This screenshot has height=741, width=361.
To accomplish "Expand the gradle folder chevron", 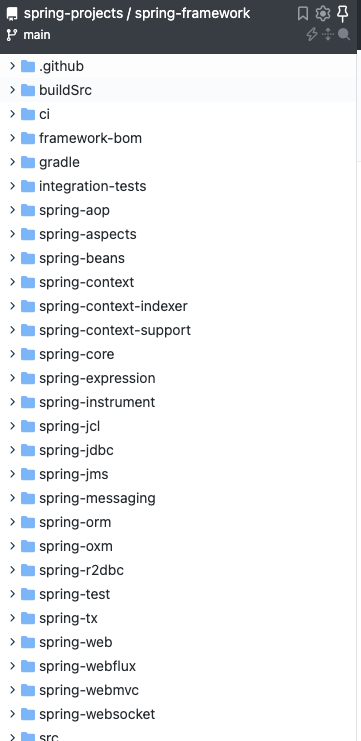I will coord(12,162).
